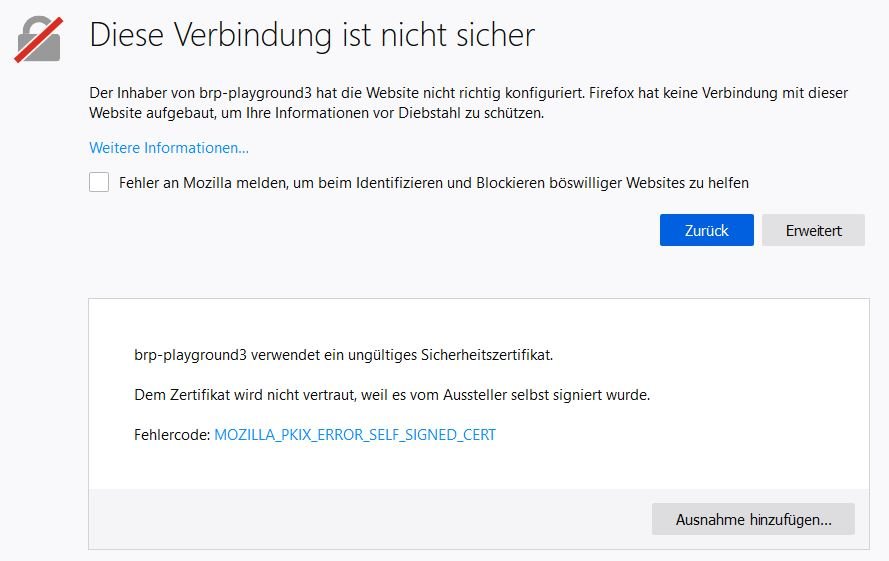This screenshot has height=561, width=889.
Task: Click text 'brp-playground3 verwendet ein ungültiges Sicherheitszertifikat.'
Action: (343, 355)
